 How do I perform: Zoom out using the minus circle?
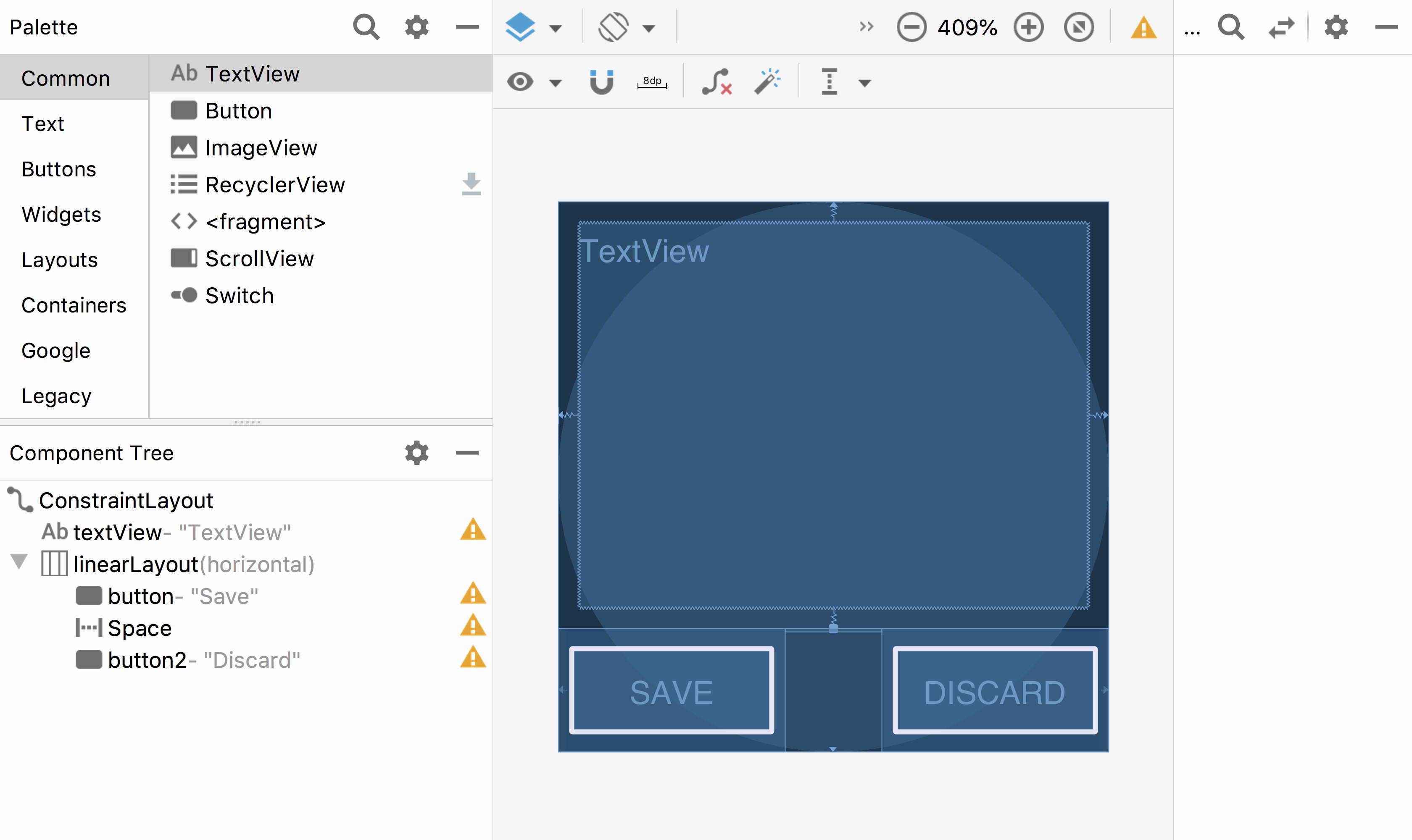pos(911,27)
